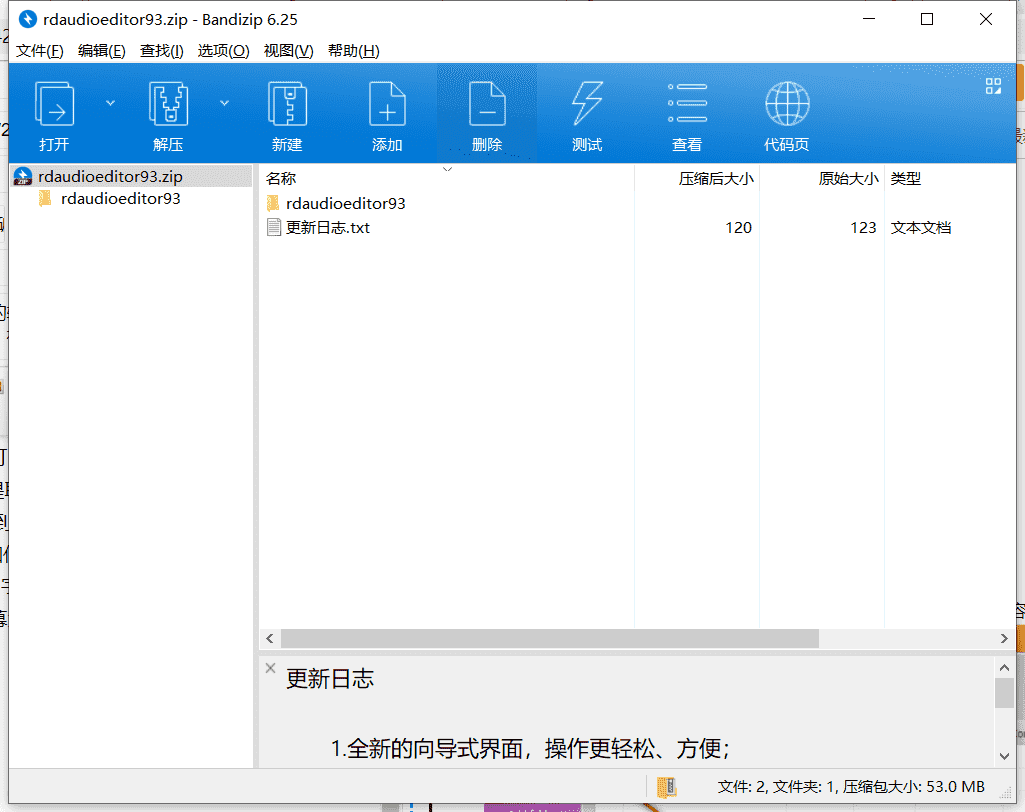Click the View (查看) list icon
Image resolution: width=1025 pixels, height=812 pixels.
tap(687, 103)
